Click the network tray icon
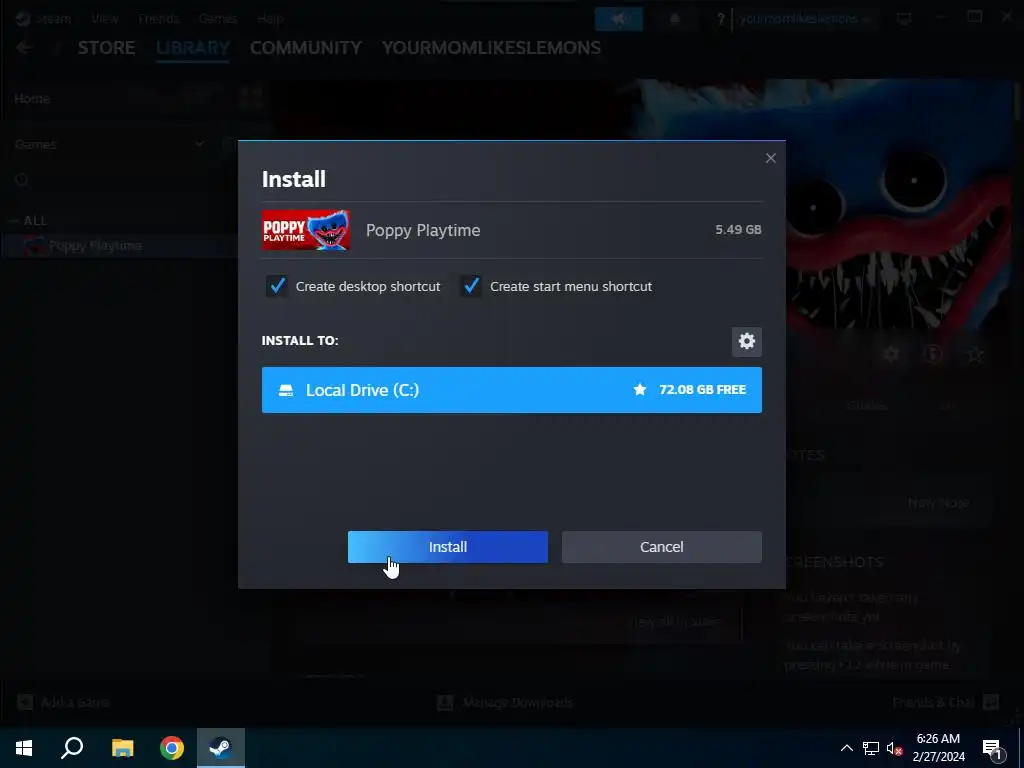This screenshot has width=1024, height=768. (x=871, y=748)
